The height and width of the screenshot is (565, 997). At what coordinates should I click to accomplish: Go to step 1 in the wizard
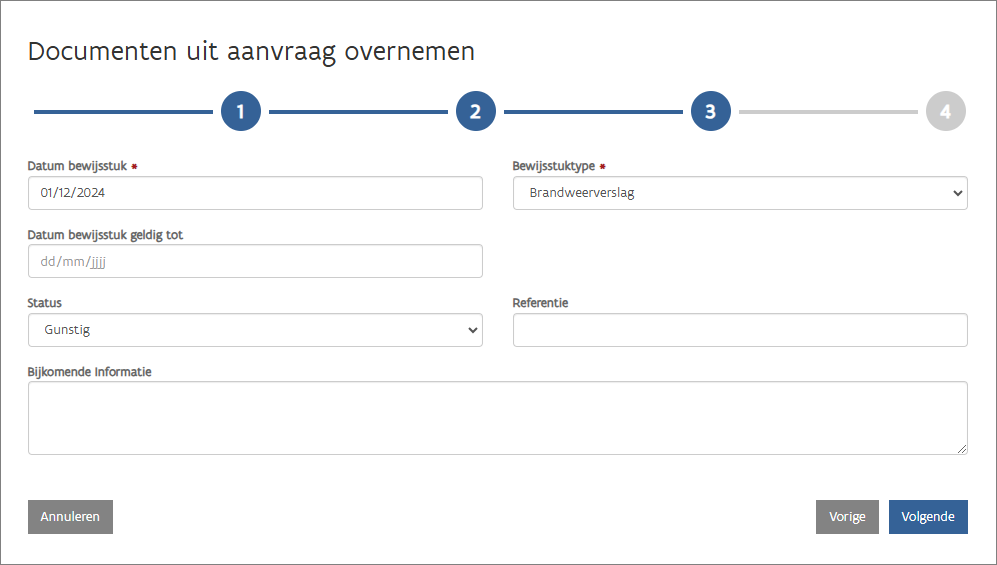coord(241,111)
